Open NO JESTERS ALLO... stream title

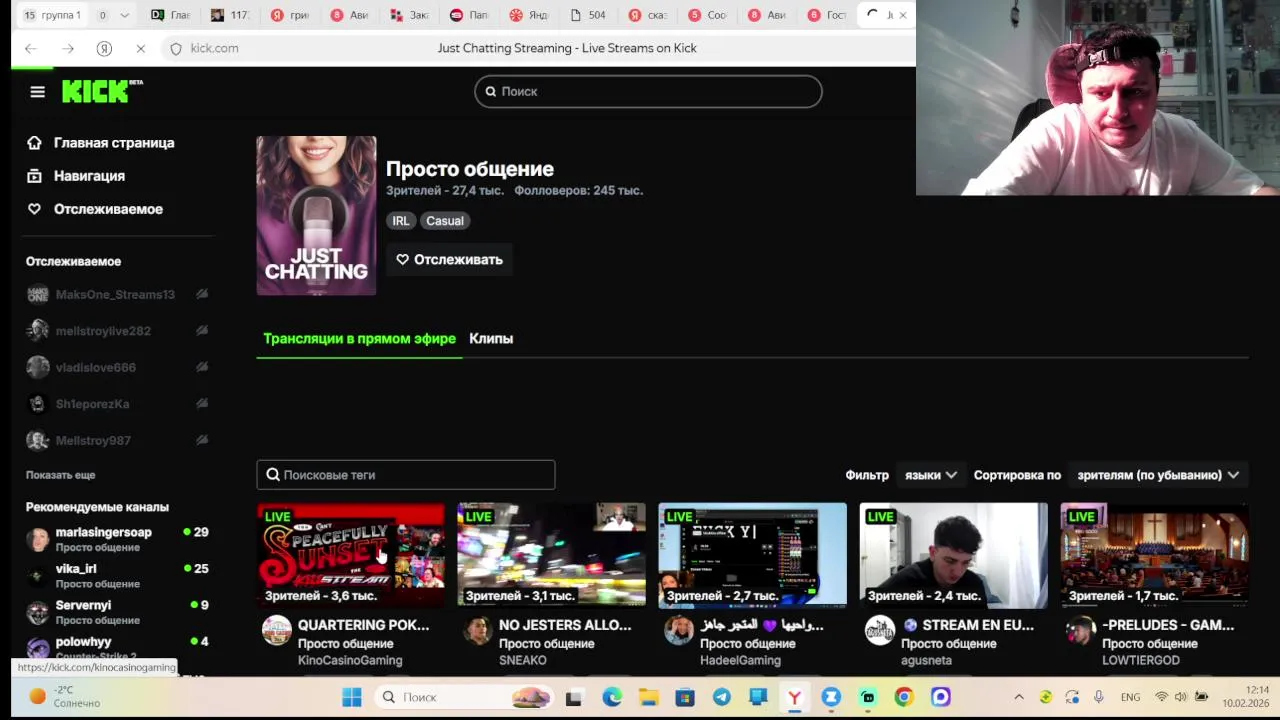click(x=565, y=625)
